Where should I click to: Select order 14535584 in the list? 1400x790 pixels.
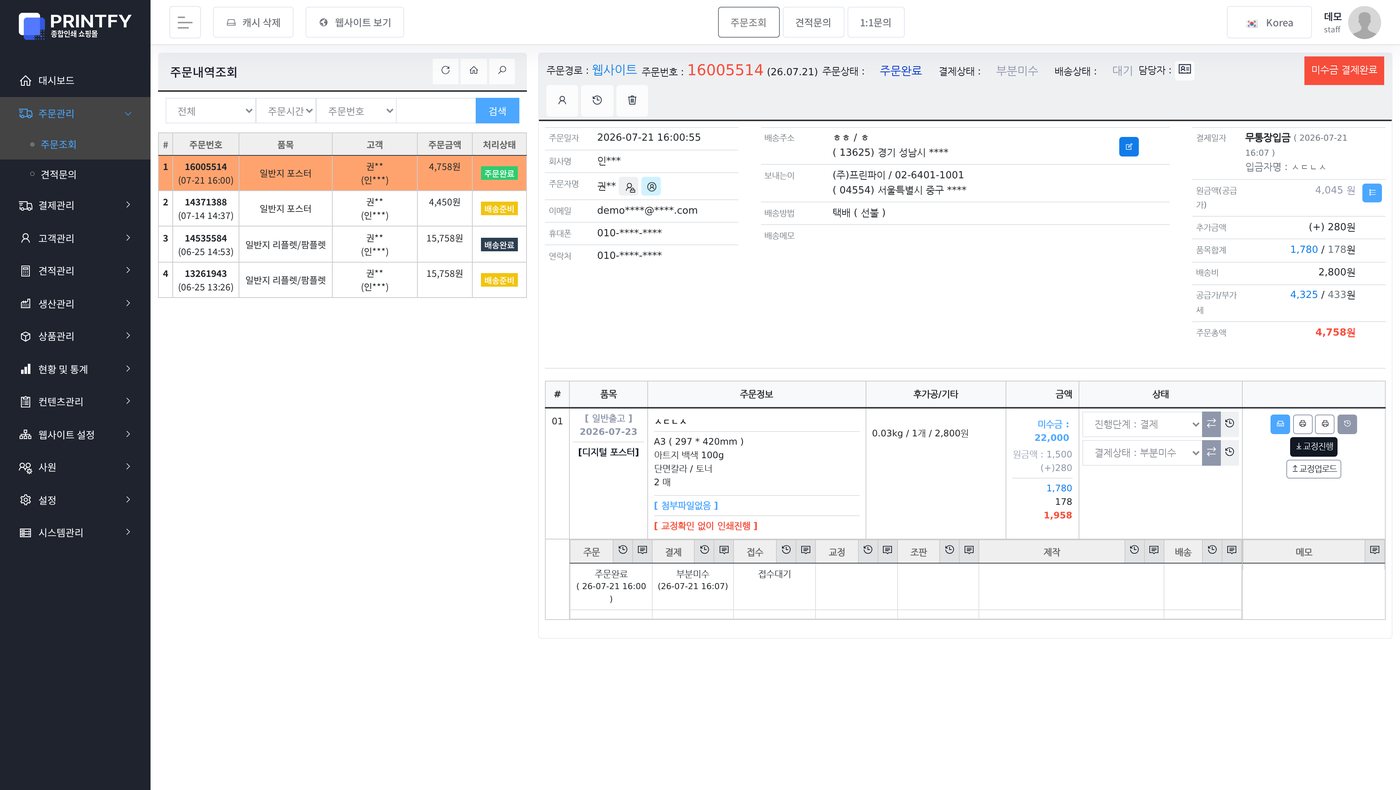click(x=342, y=245)
